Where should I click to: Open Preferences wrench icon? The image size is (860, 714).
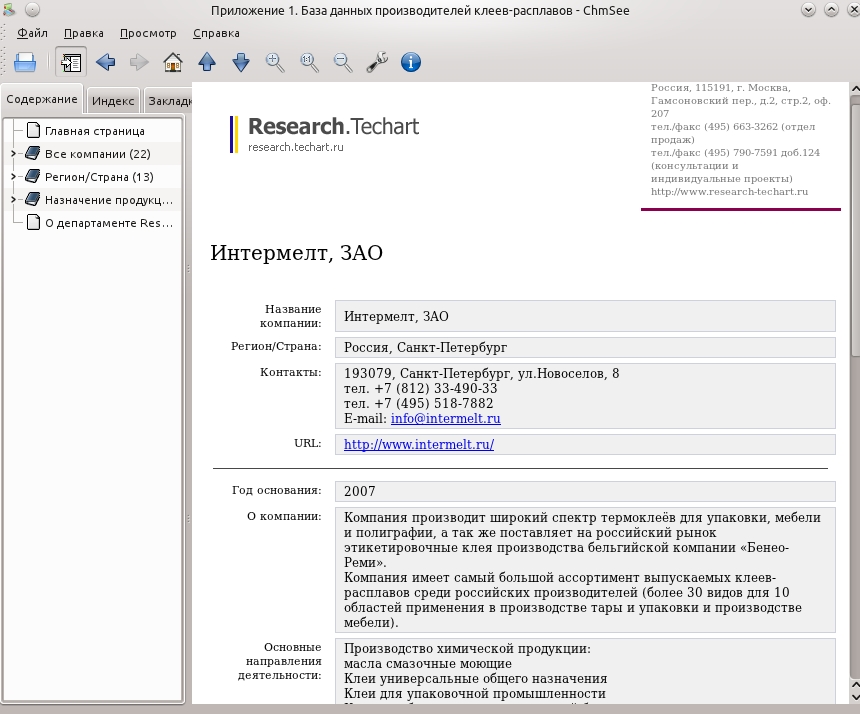[x=377, y=62]
